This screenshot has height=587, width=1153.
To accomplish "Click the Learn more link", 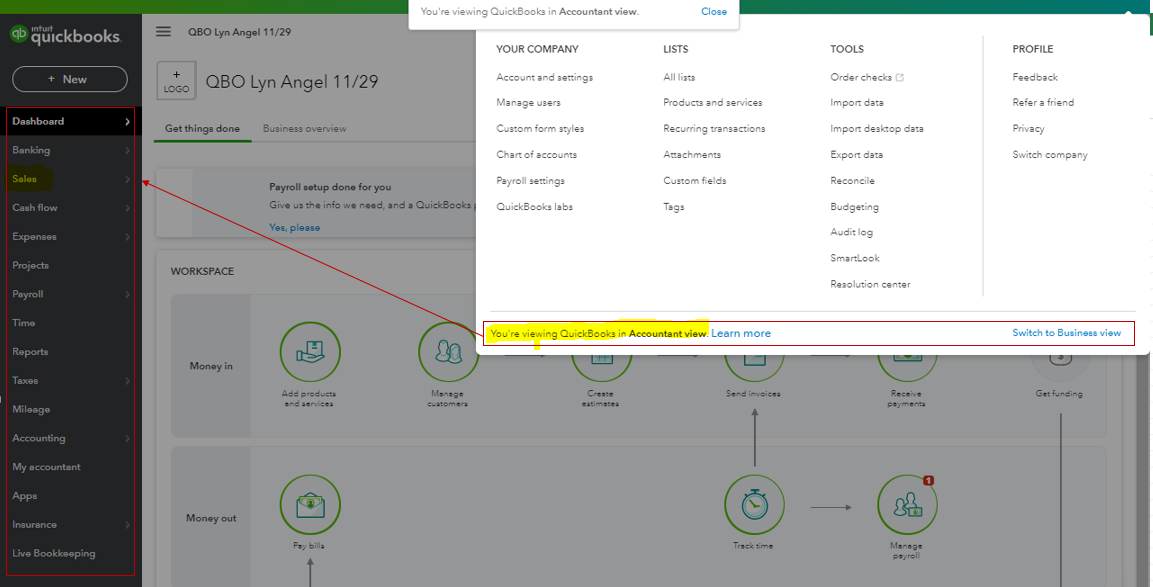I will tap(740, 333).
